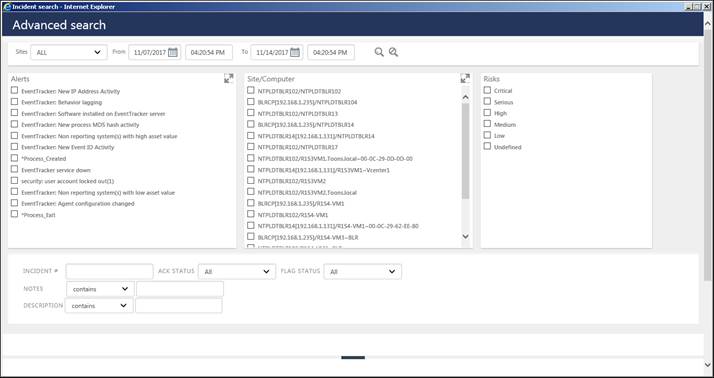Image resolution: width=714 pixels, height=378 pixels.
Task: Open the NOTES contains dropdown
Action: [x=100, y=289]
